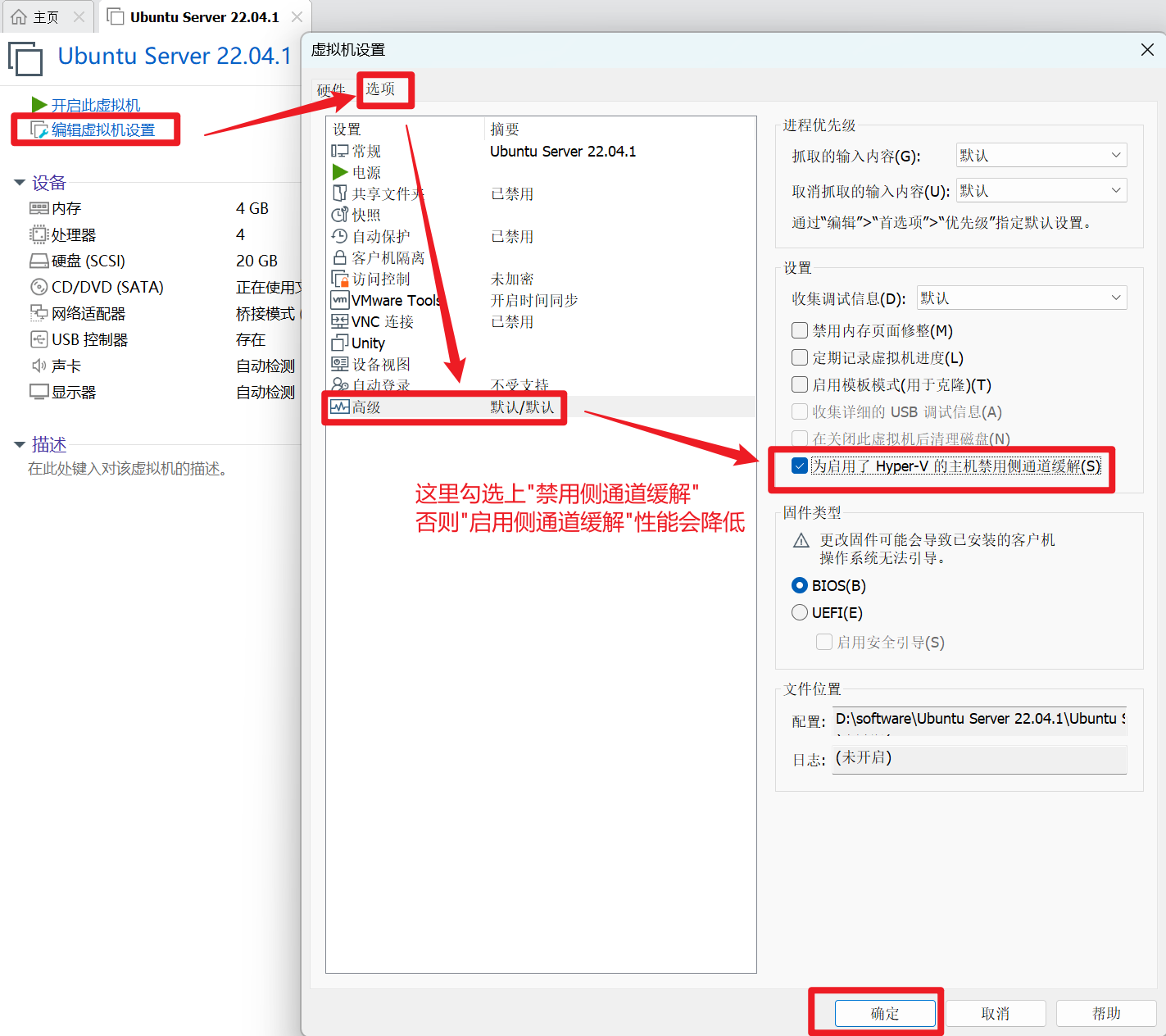Switch to the 硬件 tab

click(331, 90)
